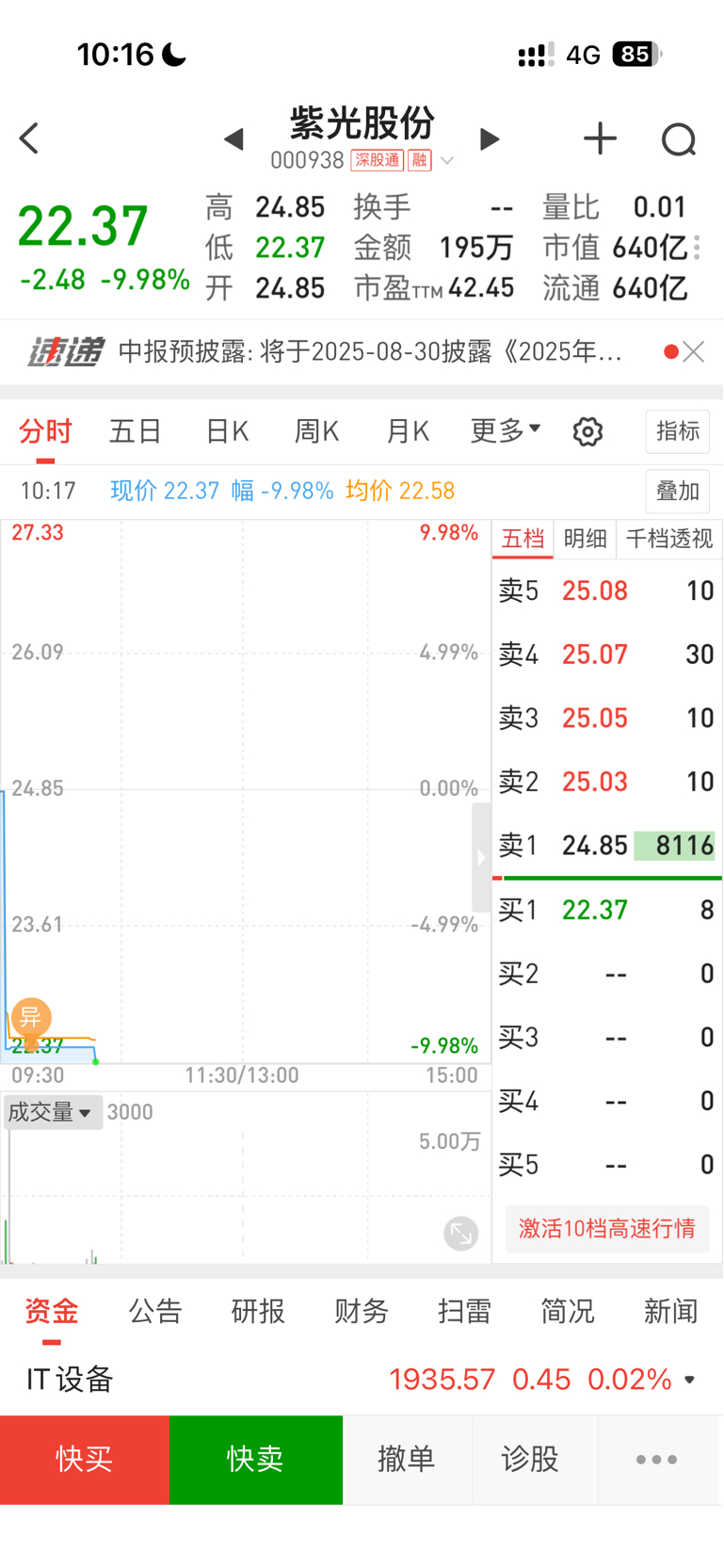Tap the moon do-not-disturb icon
Screen dimensions: 724x1568
pyautogui.click(x=174, y=55)
